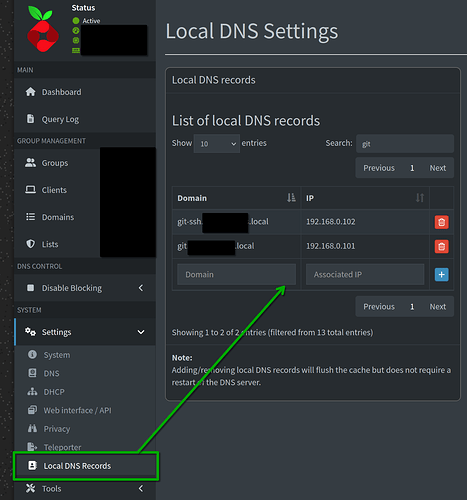Viewport: 467px width, 500px height.
Task: Open Groups via people icon
Action: pyautogui.click(x=30, y=163)
